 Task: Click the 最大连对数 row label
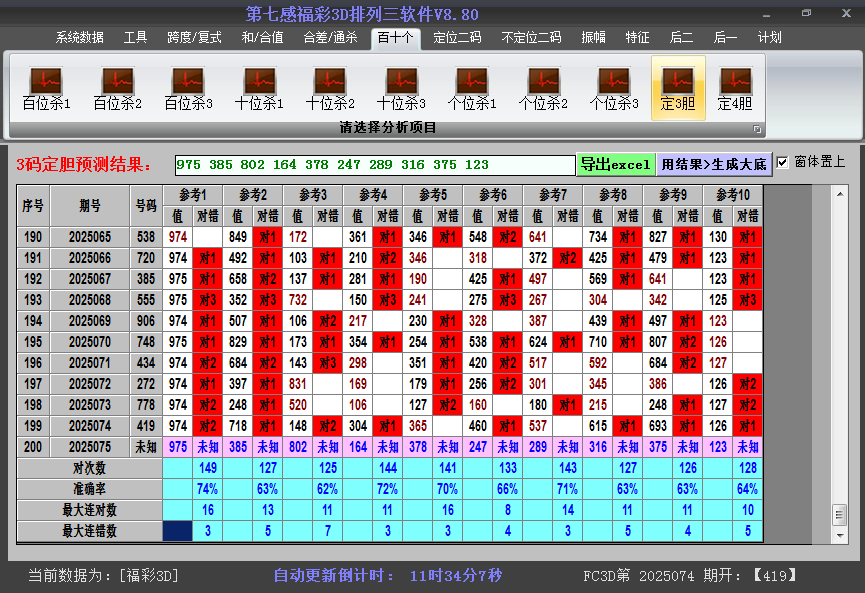pyautogui.click(x=89, y=510)
